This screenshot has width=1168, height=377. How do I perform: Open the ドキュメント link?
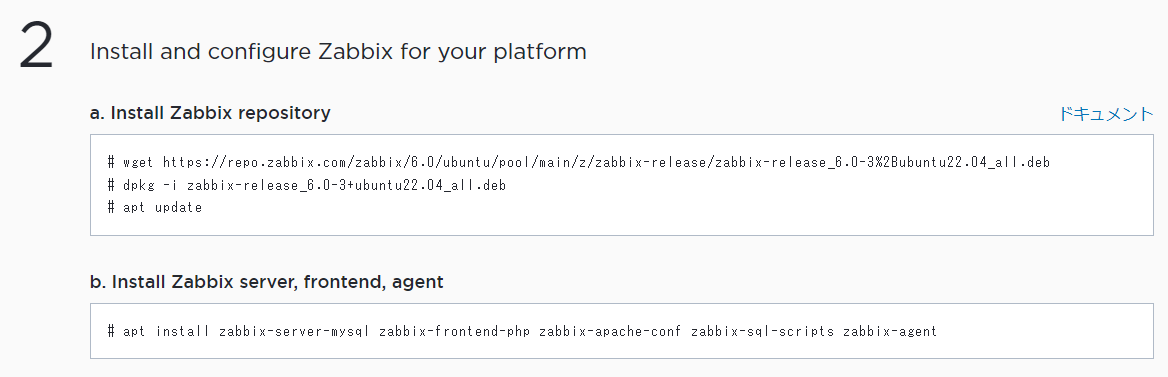pyautogui.click(x=1105, y=114)
